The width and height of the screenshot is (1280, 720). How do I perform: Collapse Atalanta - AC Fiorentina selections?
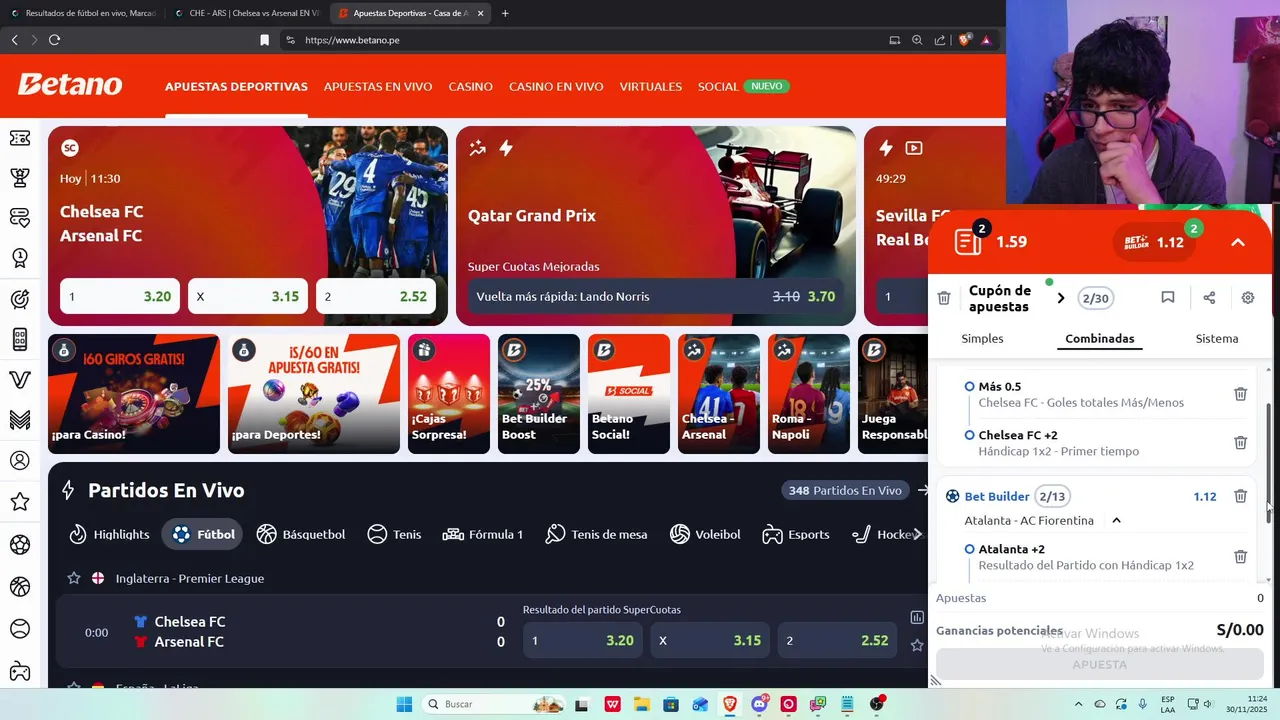coord(1116,520)
